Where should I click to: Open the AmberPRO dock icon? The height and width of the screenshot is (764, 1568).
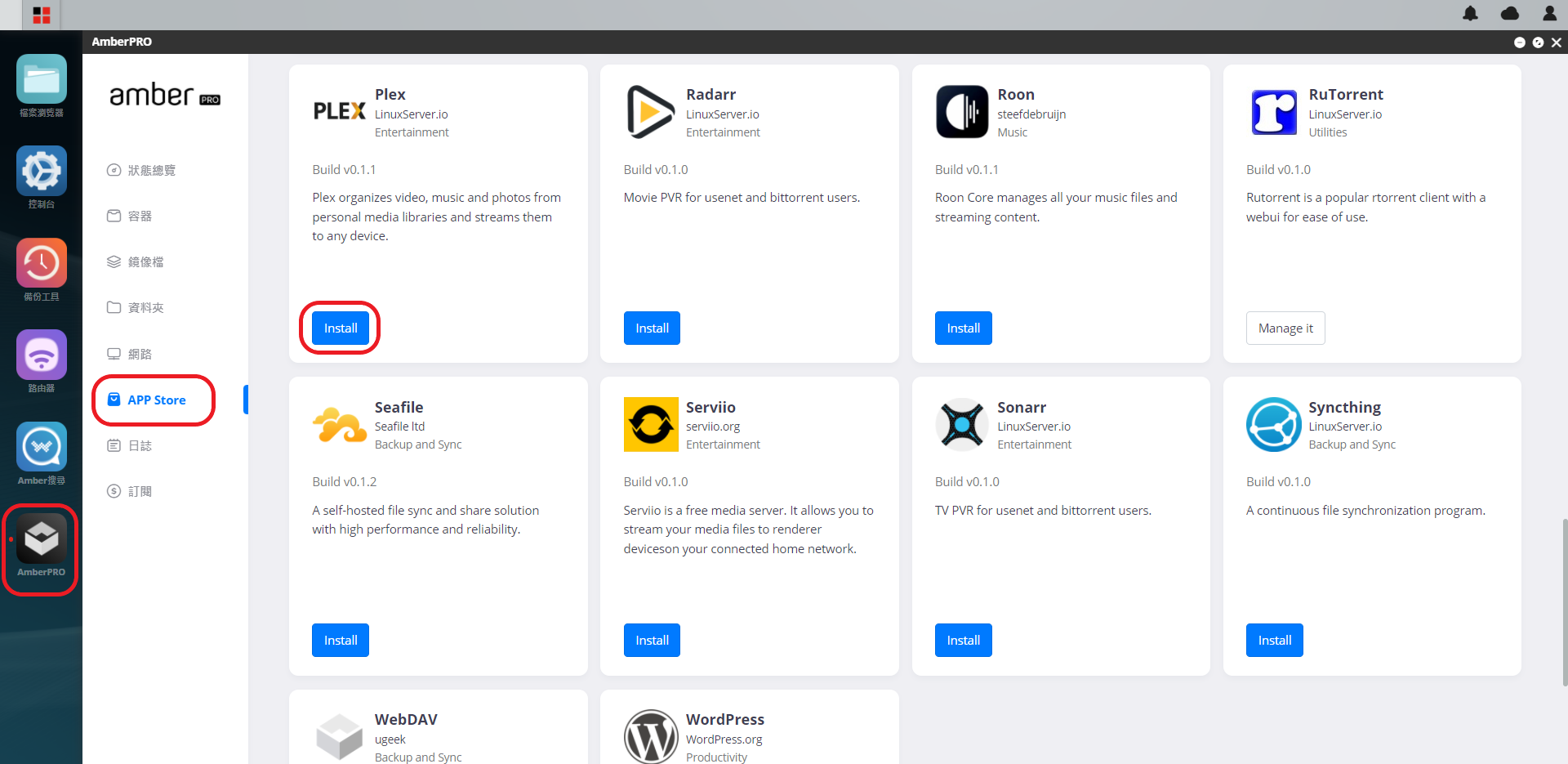pyautogui.click(x=42, y=538)
